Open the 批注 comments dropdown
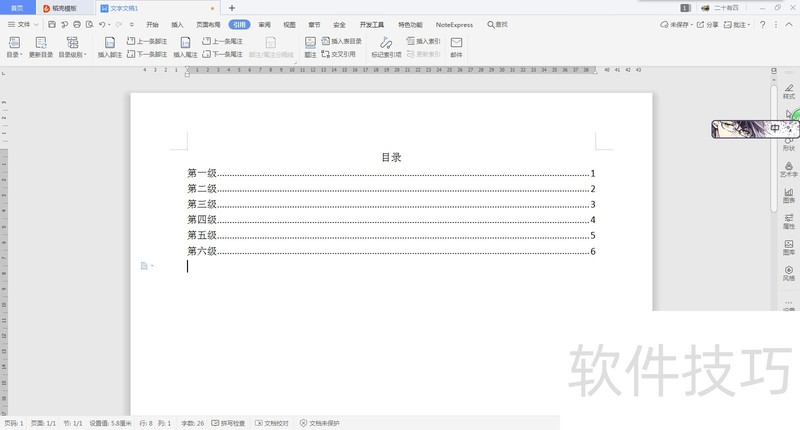Screen dimensions: 800x430 pos(737,24)
